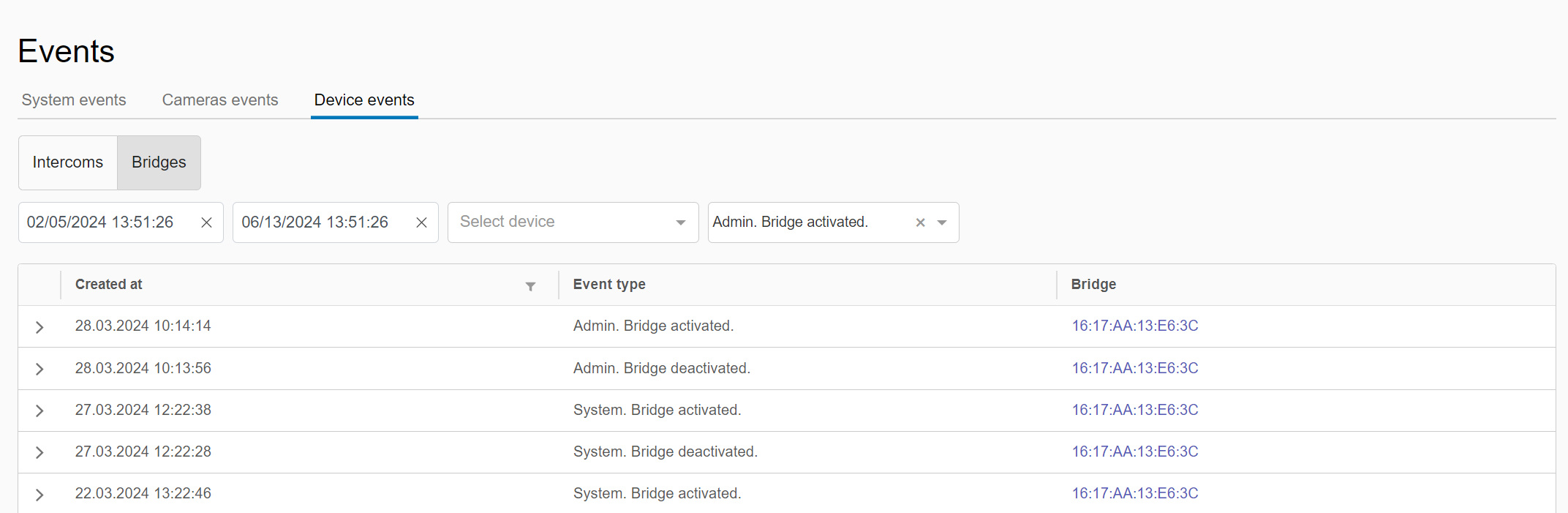Clear the start date 02/05/2024 field

(x=206, y=222)
